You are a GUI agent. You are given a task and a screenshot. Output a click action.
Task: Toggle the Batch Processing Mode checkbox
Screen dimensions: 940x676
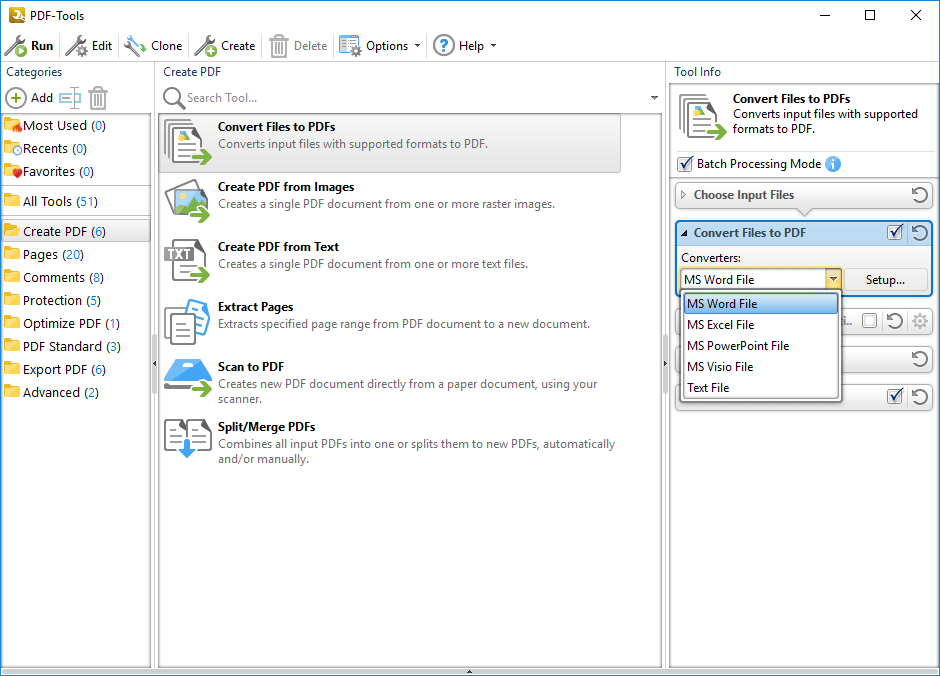tap(685, 164)
